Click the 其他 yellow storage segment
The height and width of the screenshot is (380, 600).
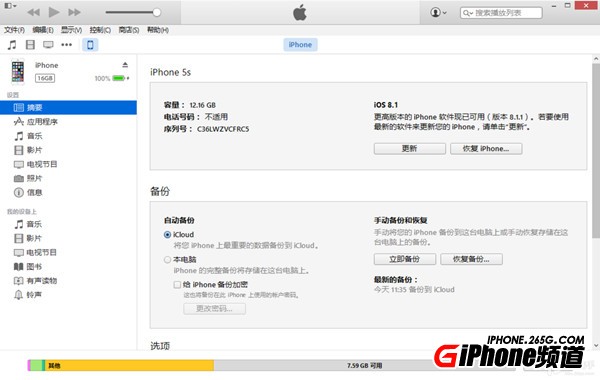click(129, 365)
